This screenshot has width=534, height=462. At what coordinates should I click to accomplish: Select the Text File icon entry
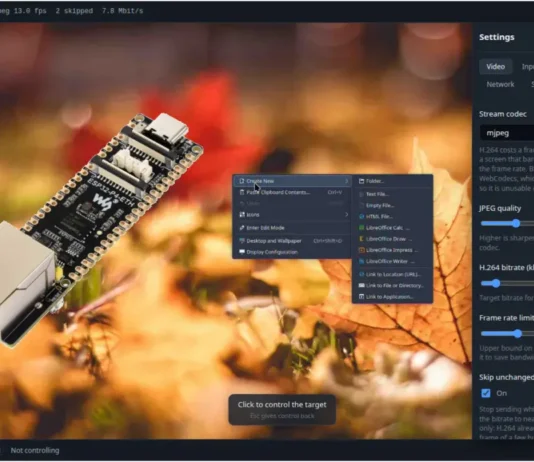pyautogui.click(x=361, y=194)
